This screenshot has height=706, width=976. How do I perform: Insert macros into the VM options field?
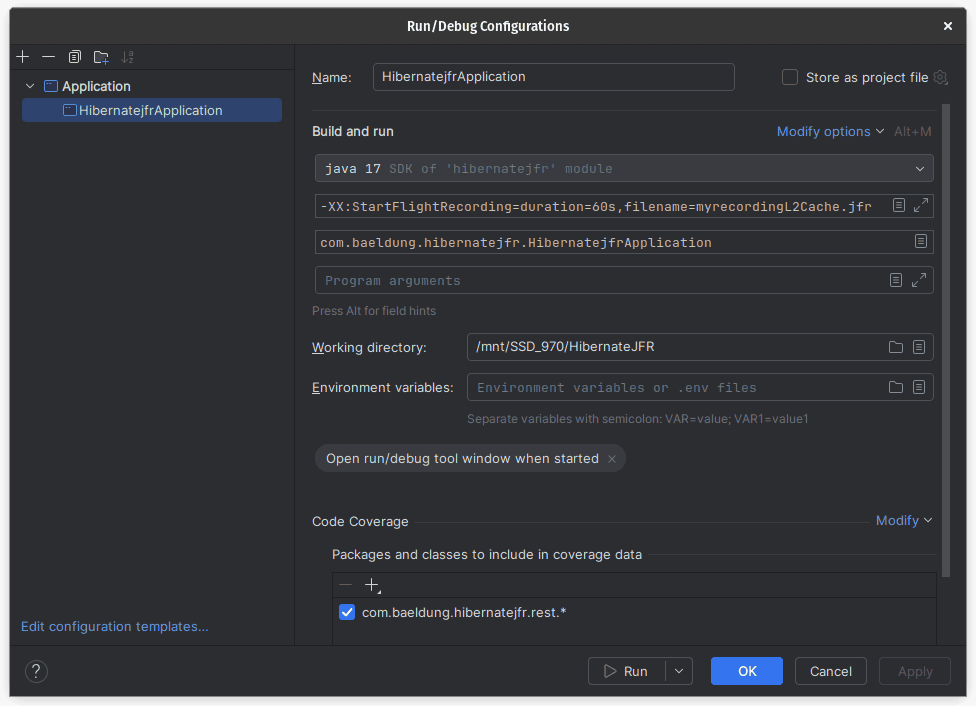click(x=898, y=205)
